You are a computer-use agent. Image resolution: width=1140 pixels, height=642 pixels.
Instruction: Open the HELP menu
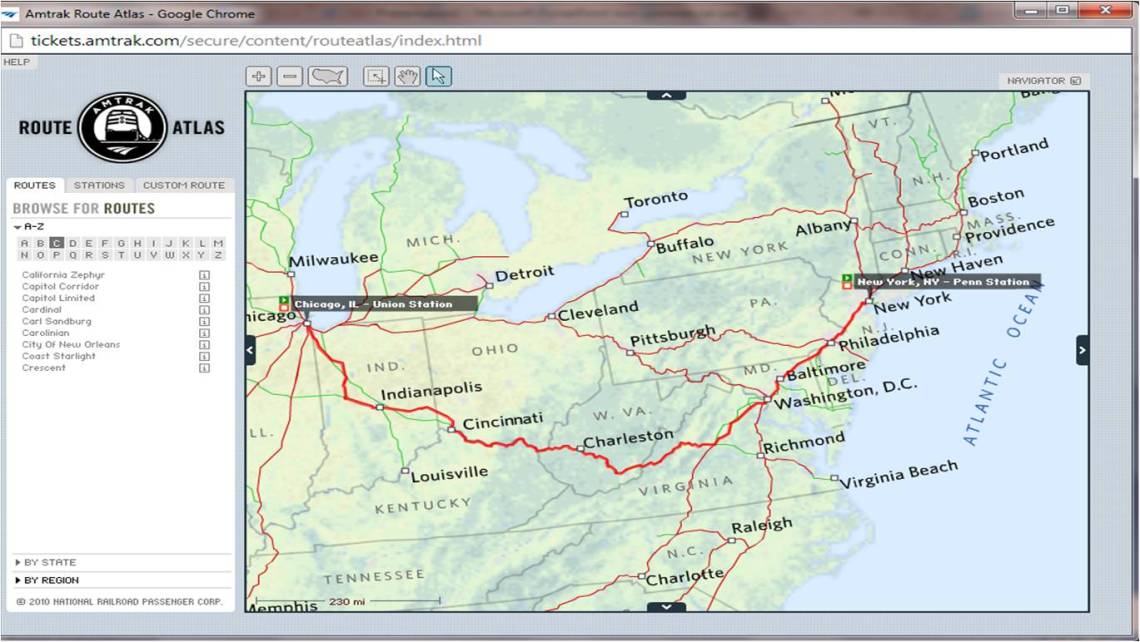16,61
